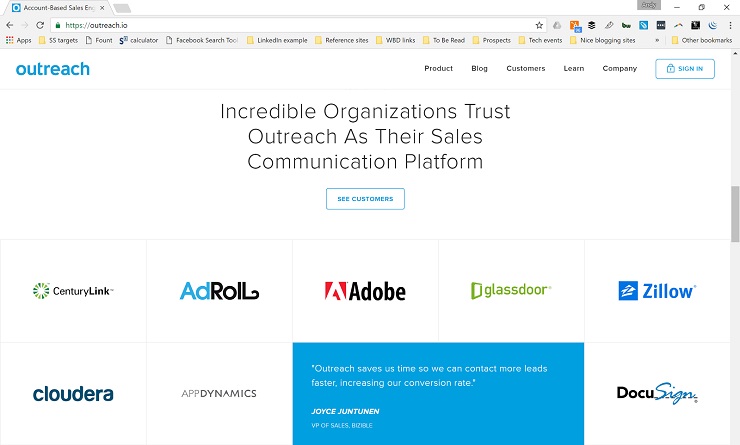Open the Fount bookmark

(x=99, y=40)
